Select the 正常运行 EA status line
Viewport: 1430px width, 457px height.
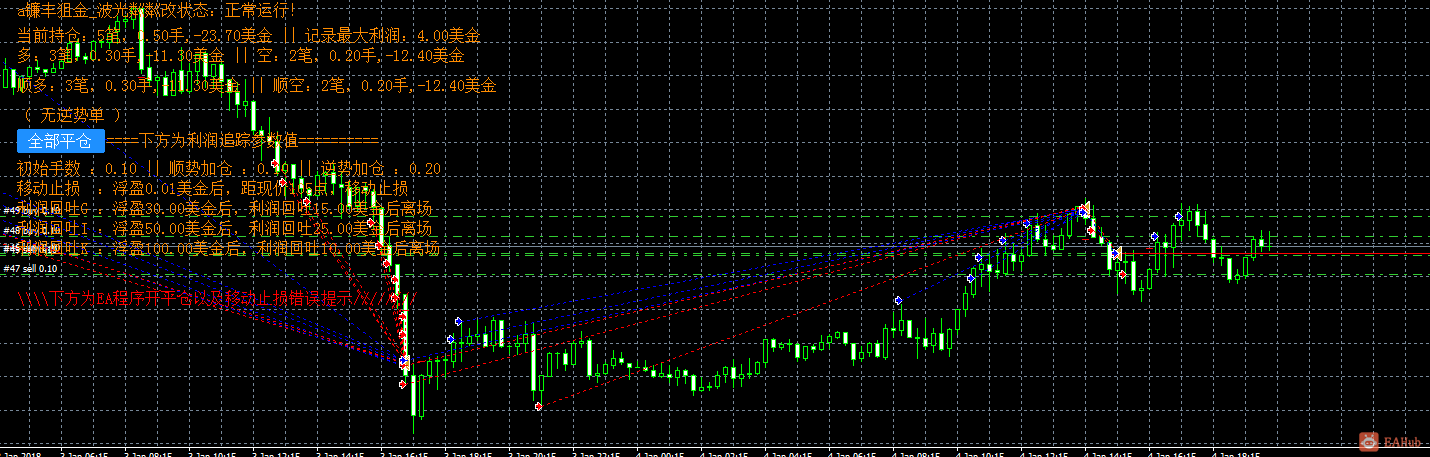[x=158, y=11]
